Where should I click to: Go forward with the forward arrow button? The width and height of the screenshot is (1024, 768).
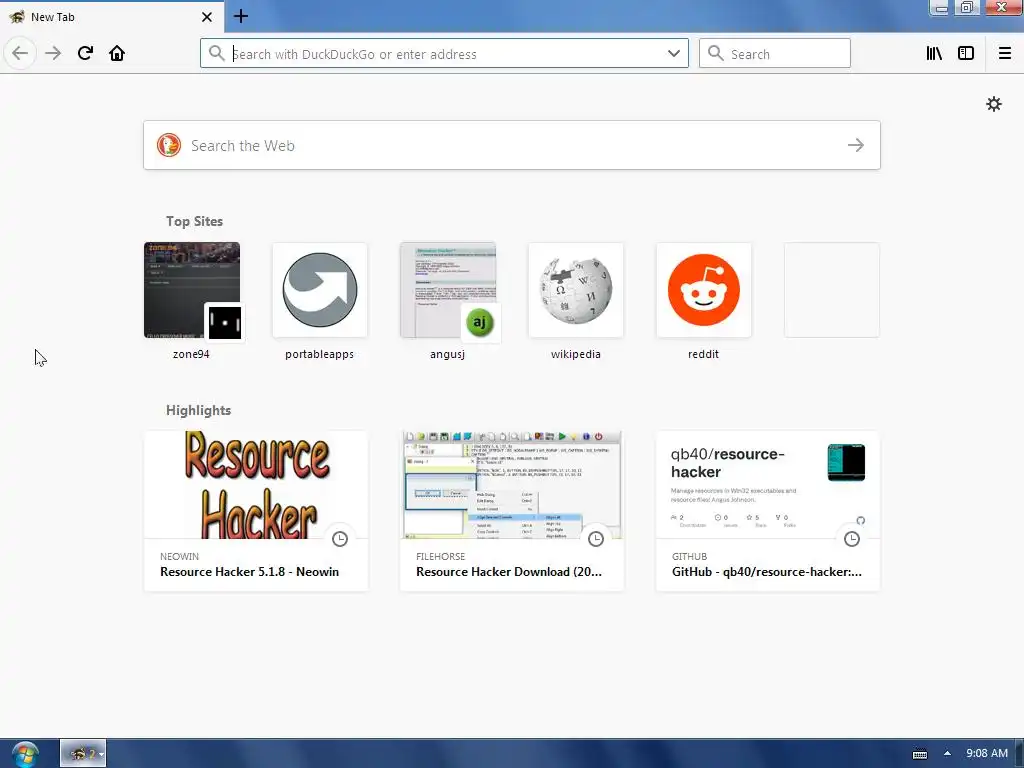(x=53, y=53)
